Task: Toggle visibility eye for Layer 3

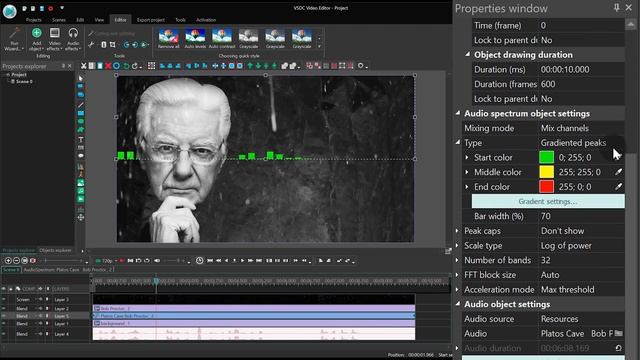Action: (4, 299)
